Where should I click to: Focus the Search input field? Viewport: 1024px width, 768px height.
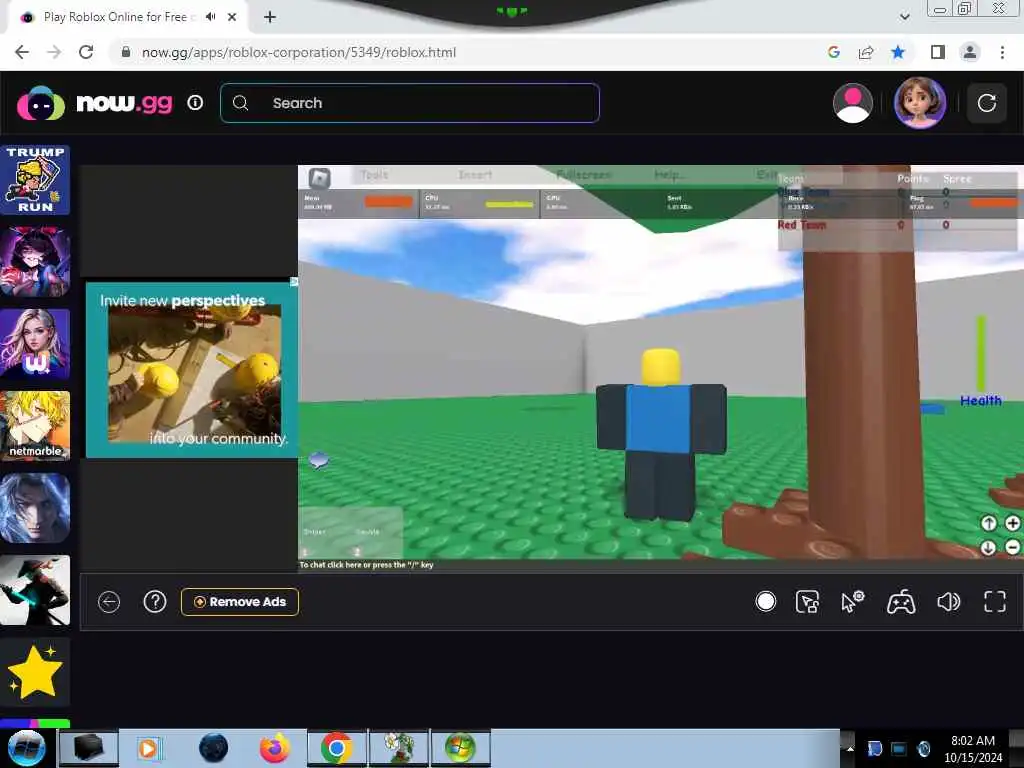pyautogui.click(x=409, y=103)
